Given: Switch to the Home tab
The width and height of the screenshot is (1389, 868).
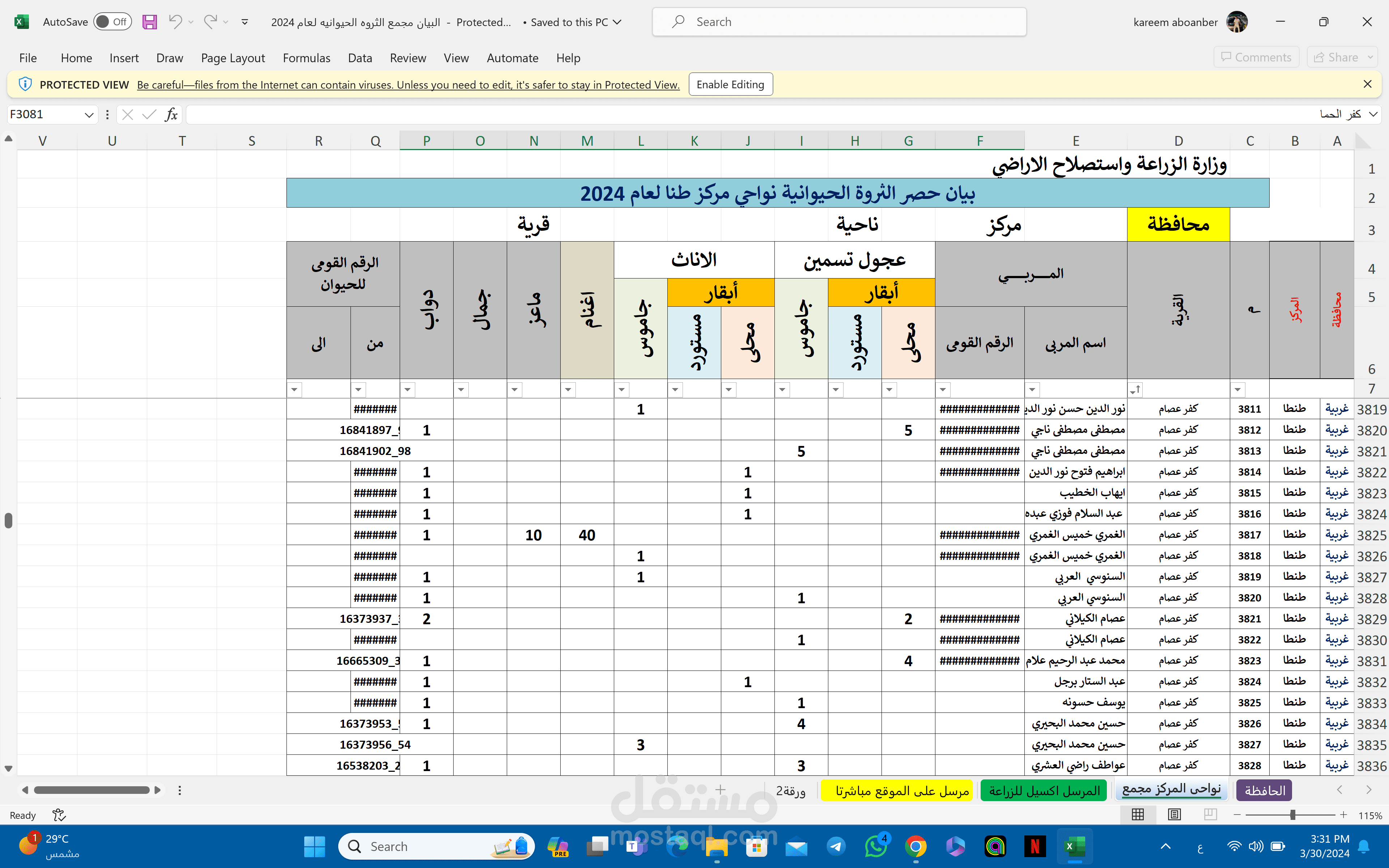Looking at the screenshot, I should point(76,58).
